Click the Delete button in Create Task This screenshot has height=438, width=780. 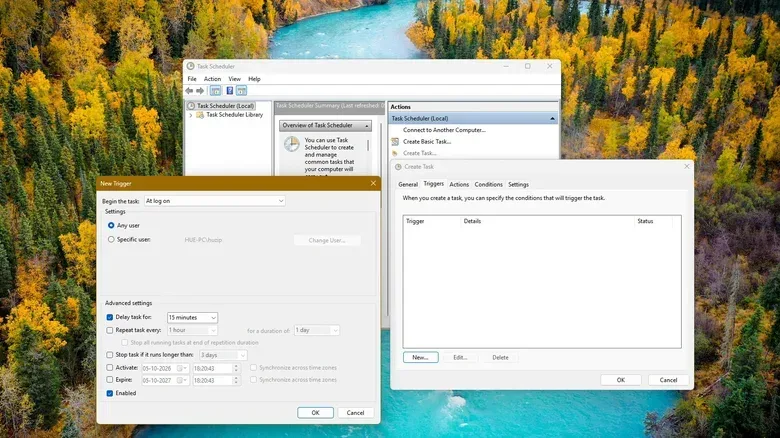[x=500, y=357]
